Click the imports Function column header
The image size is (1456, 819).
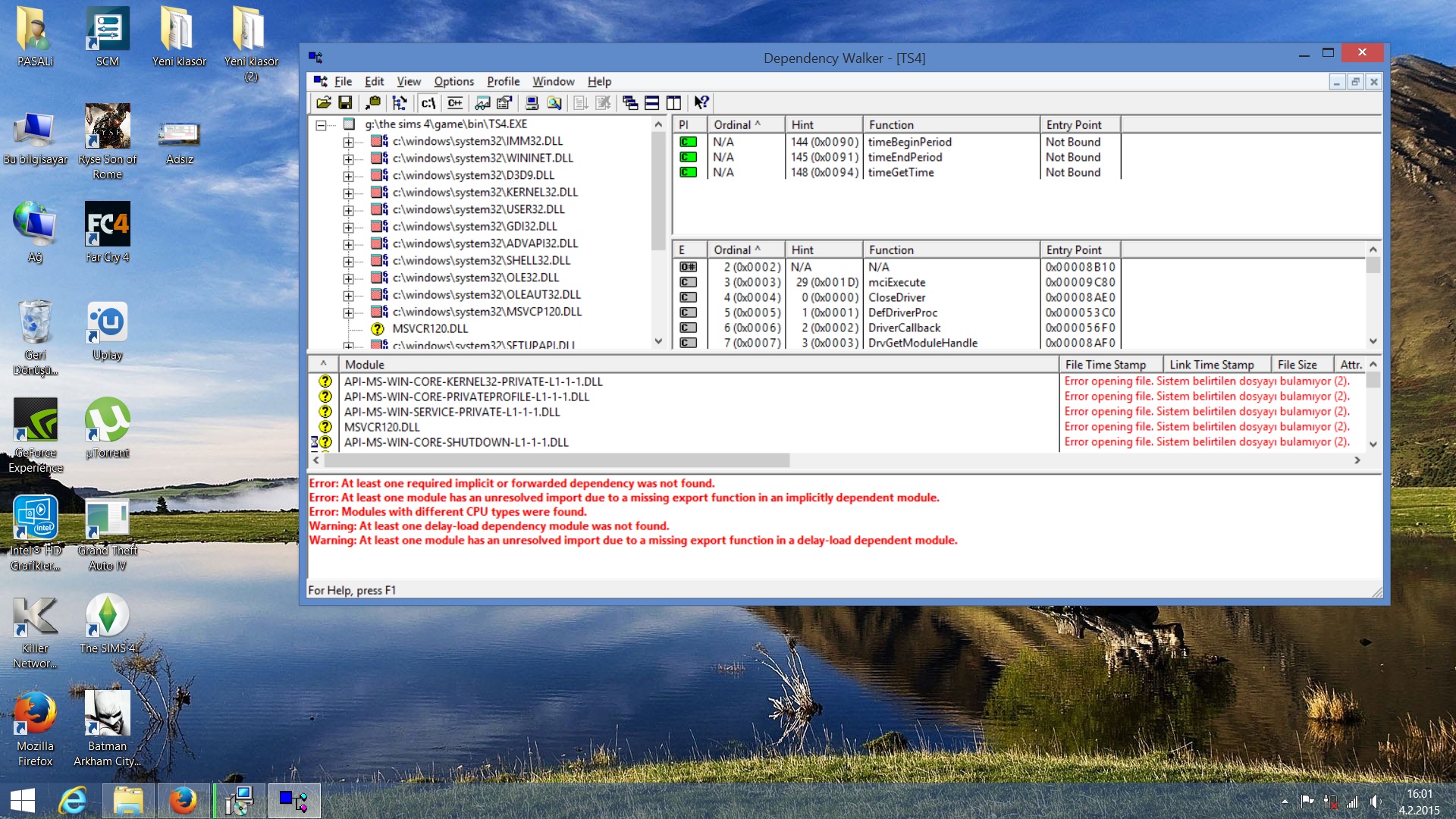(949, 125)
